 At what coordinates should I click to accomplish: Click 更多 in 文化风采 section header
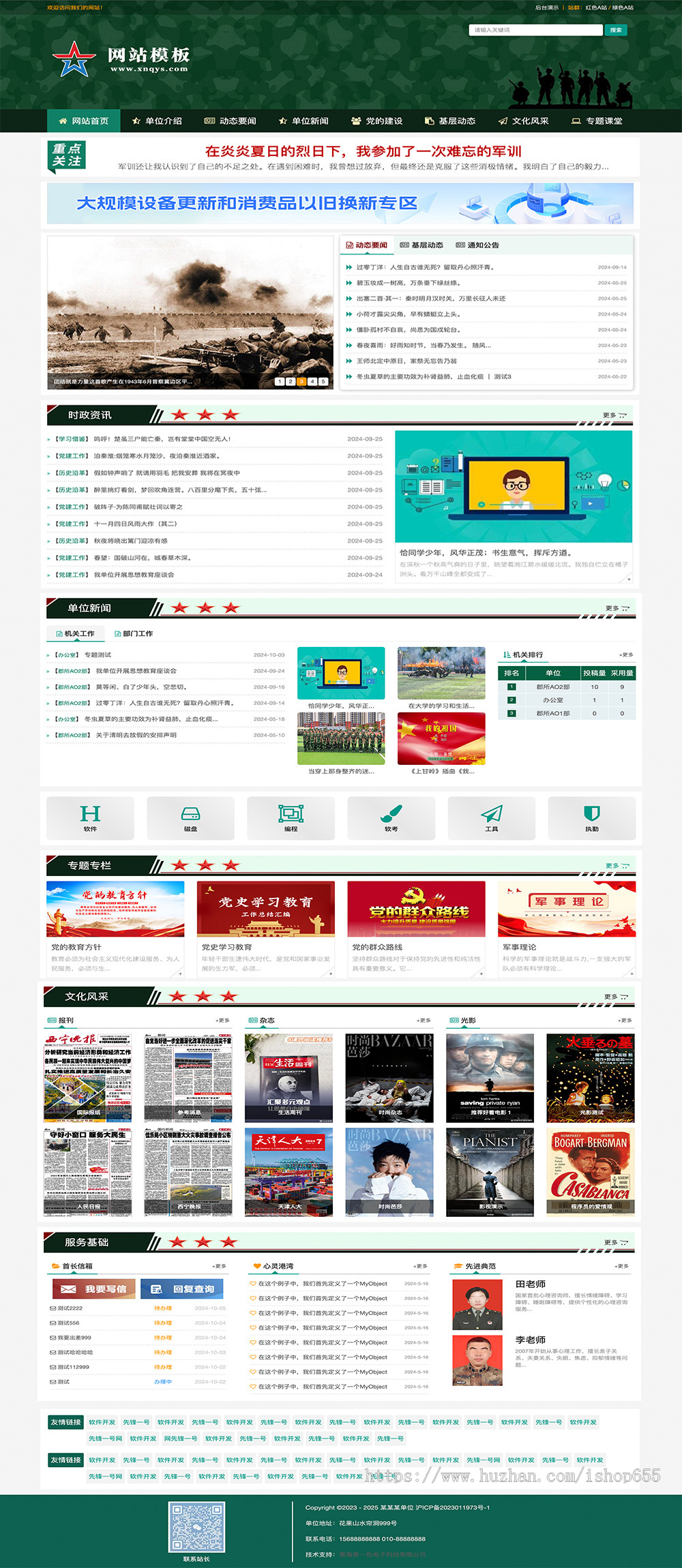click(616, 997)
